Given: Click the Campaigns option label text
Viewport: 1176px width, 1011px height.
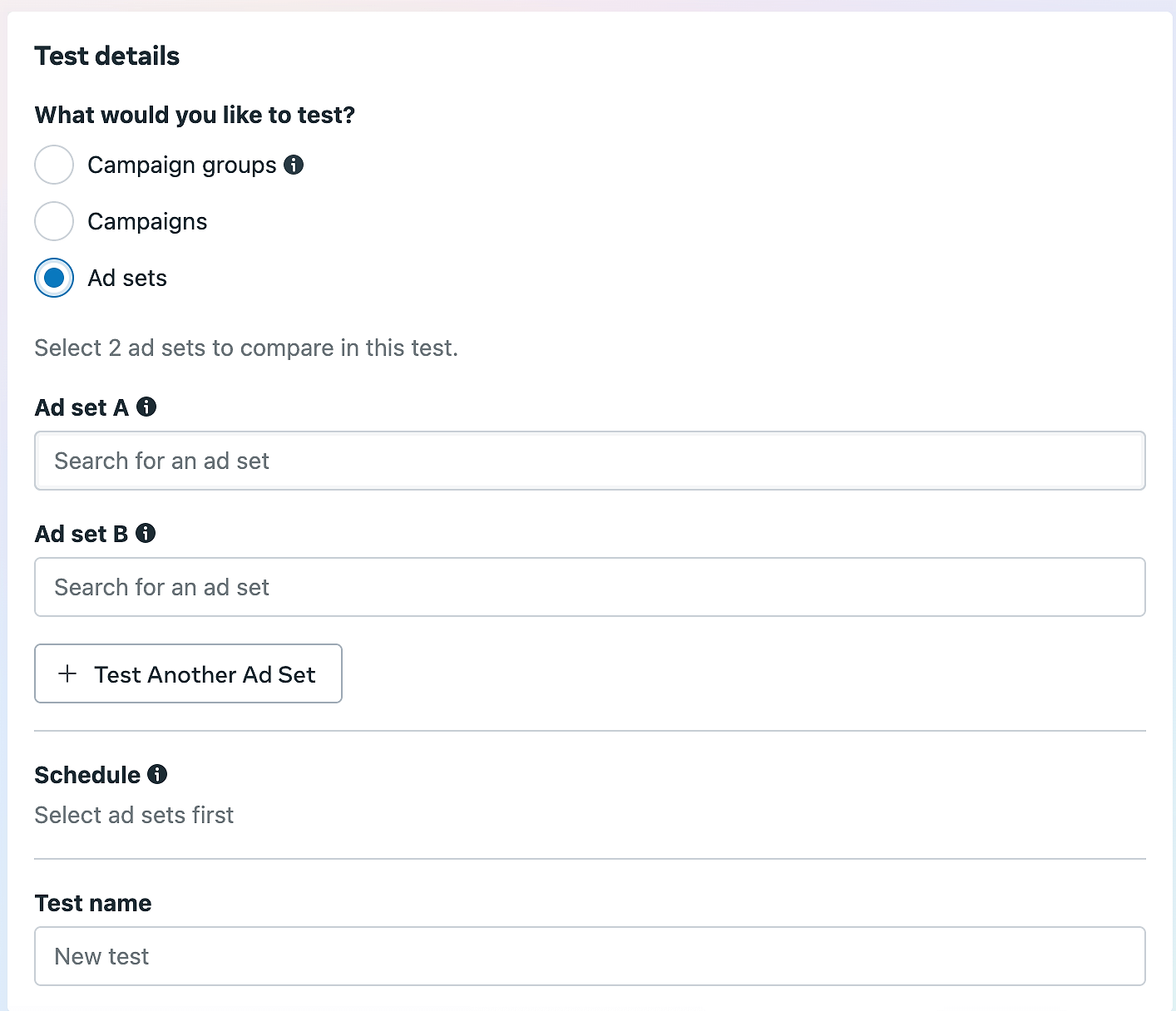Looking at the screenshot, I should coord(147,222).
